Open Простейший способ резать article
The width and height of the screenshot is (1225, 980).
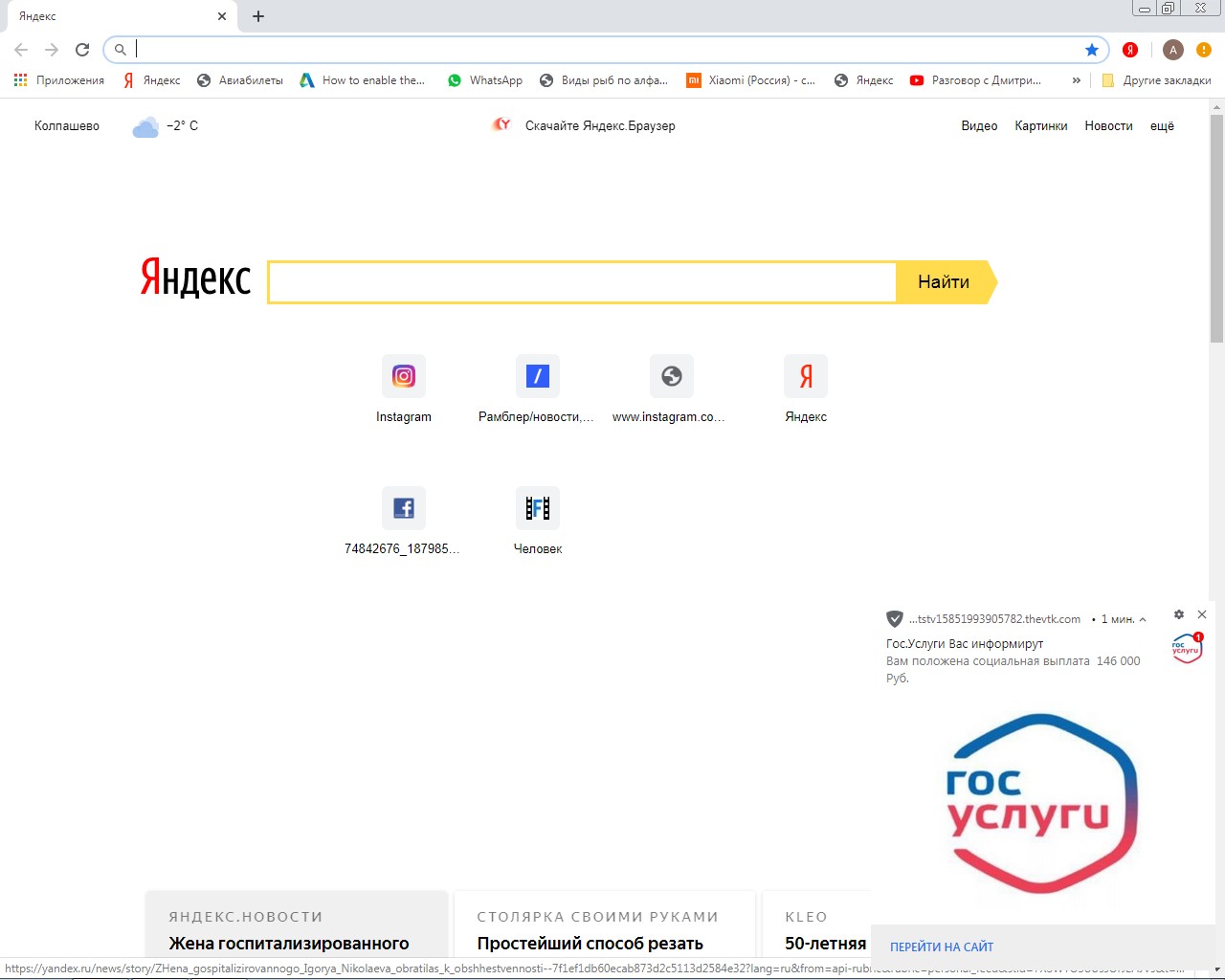click(590, 944)
